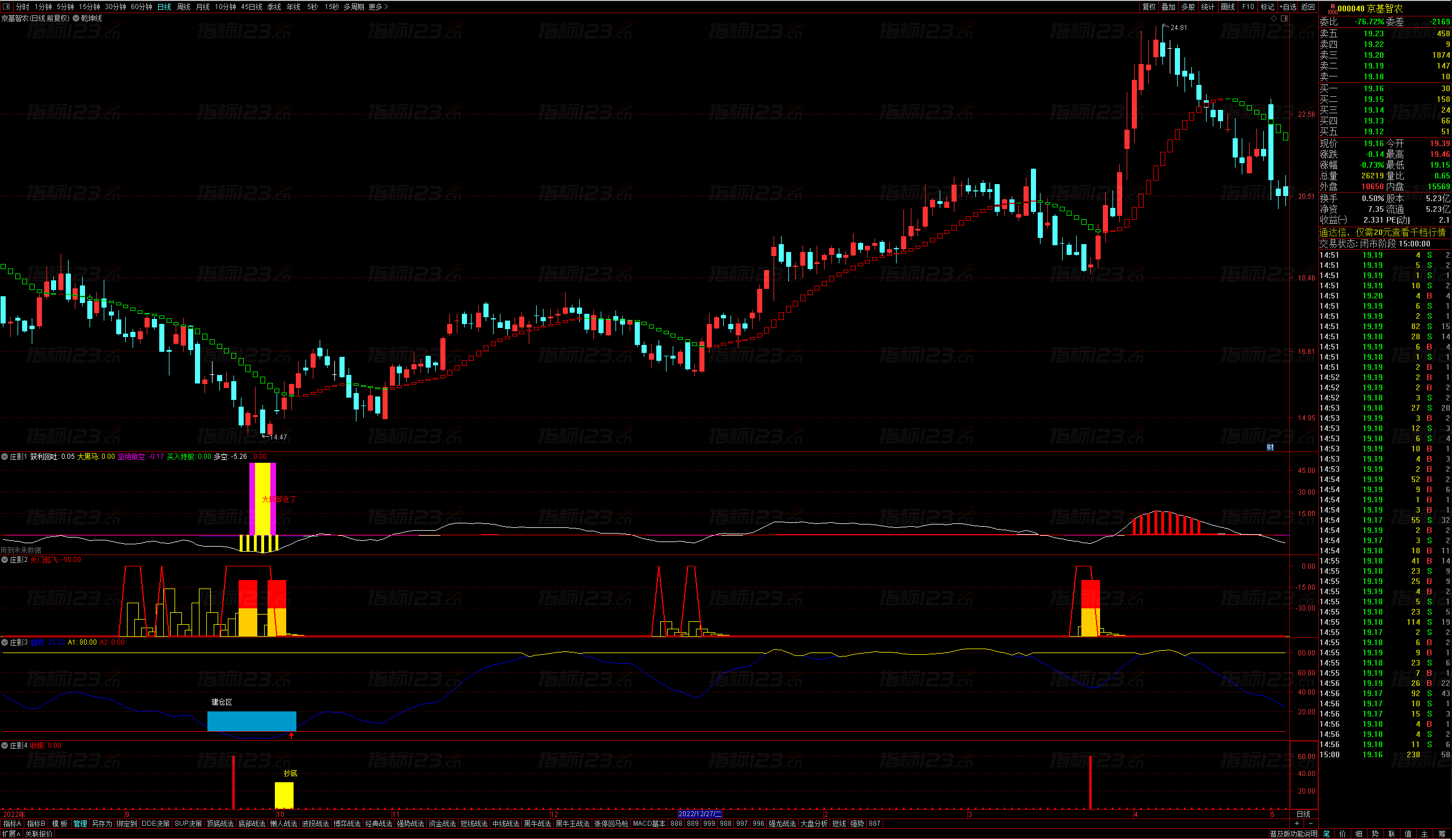The image size is (1452, 840).
Task: Select the 45日线 period
Action: click(x=252, y=7)
